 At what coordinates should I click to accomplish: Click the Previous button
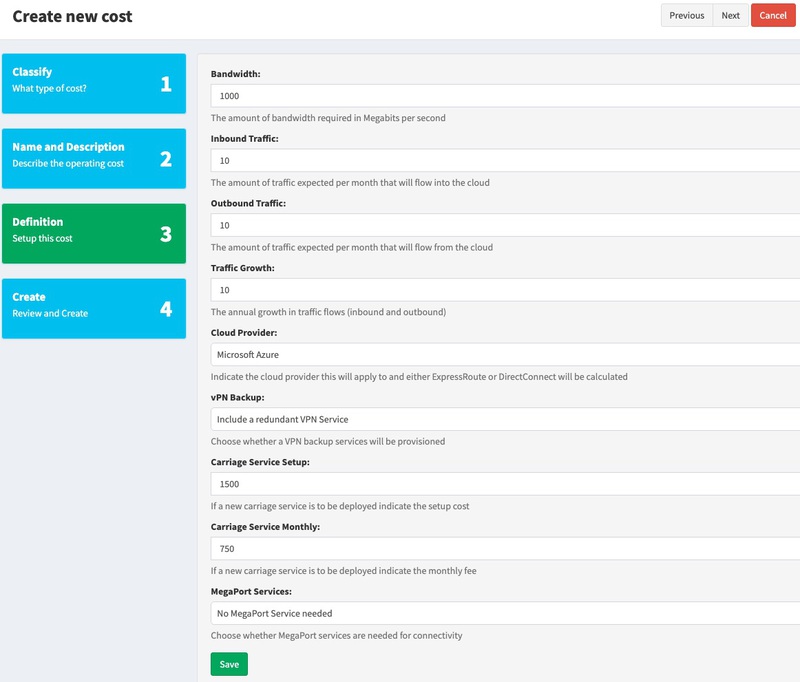pyautogui.click(x=687, y=15)
